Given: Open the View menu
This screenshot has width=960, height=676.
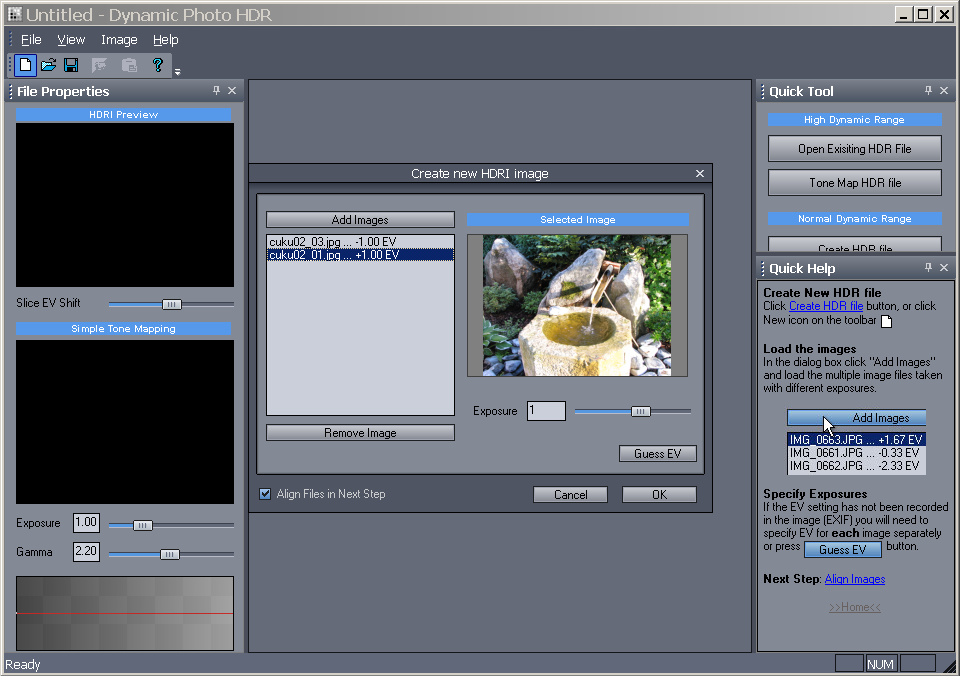Looking at the screenshot, I should coord(71,40).
